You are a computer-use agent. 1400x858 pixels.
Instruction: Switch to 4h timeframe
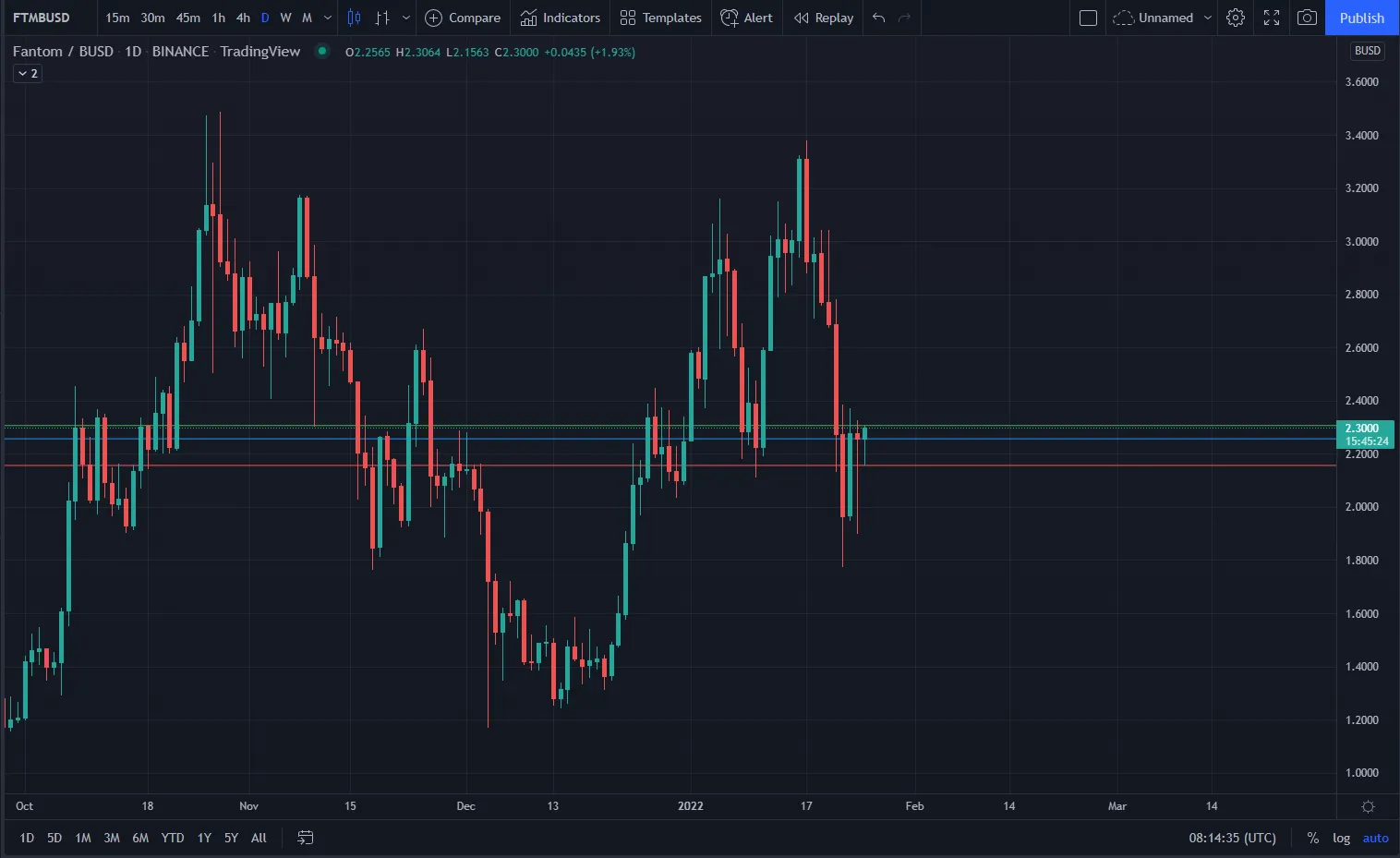(x=243, y=18)
